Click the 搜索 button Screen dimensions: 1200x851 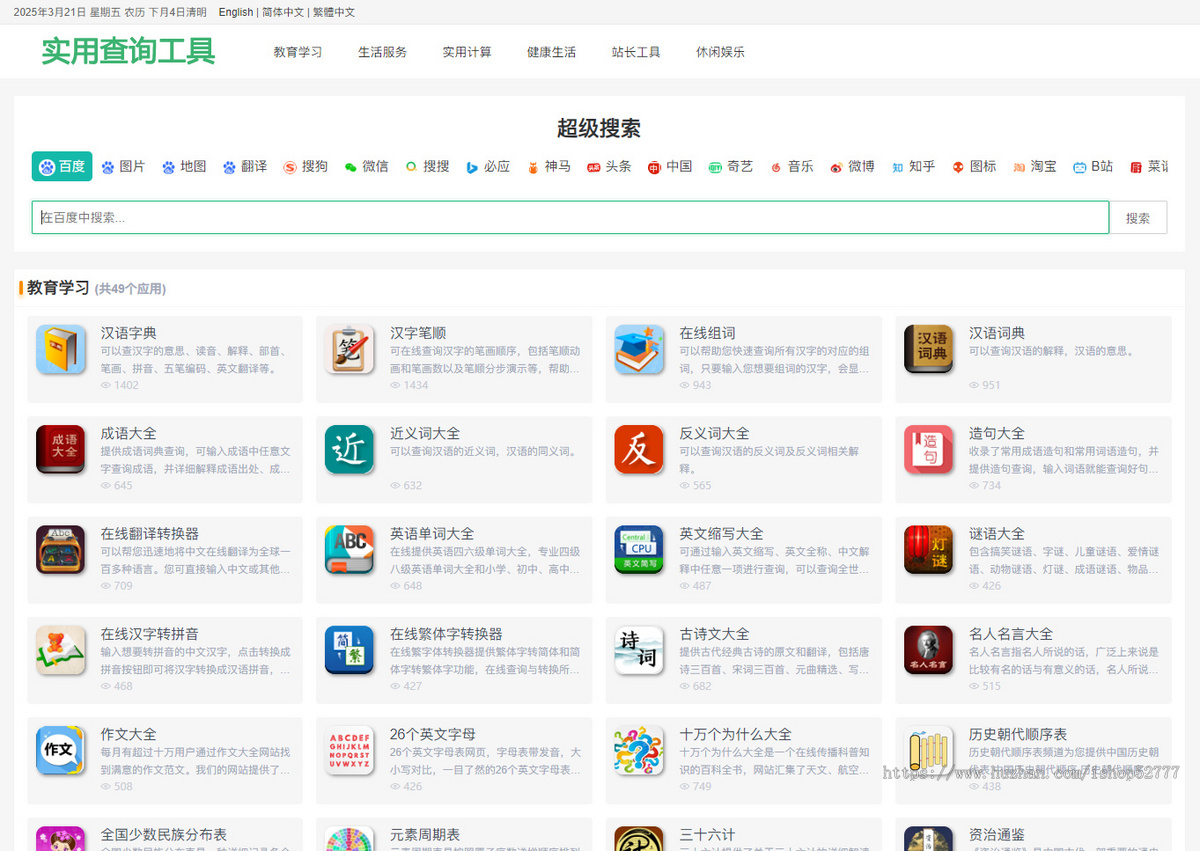(x=1138, y=218)
